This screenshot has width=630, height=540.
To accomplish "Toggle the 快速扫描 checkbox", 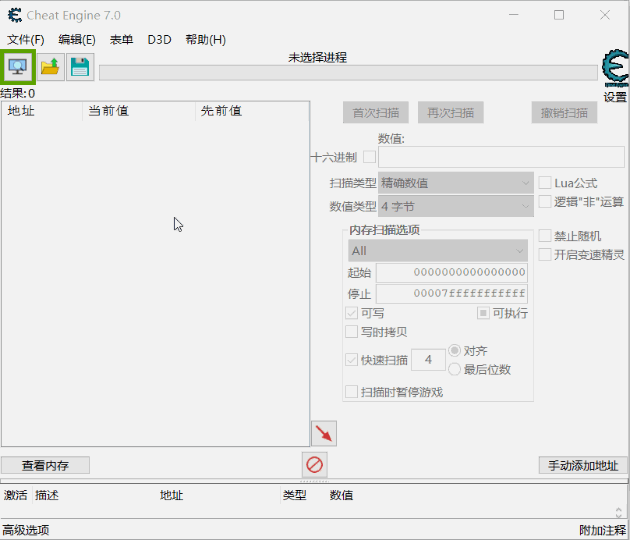I will [x=352, y=360].
